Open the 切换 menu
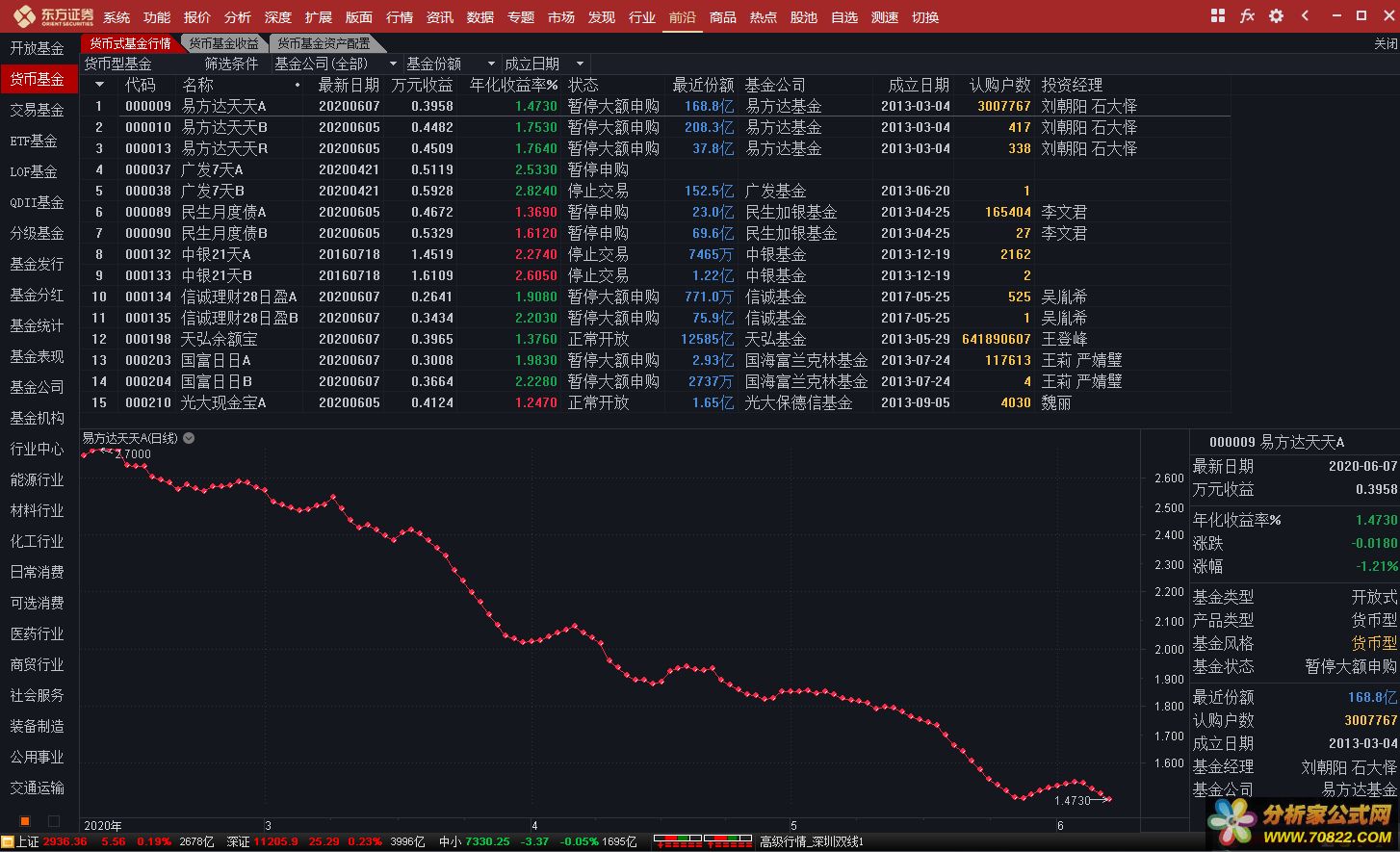This screenshot has width=1400, height=852. (925, 17)
